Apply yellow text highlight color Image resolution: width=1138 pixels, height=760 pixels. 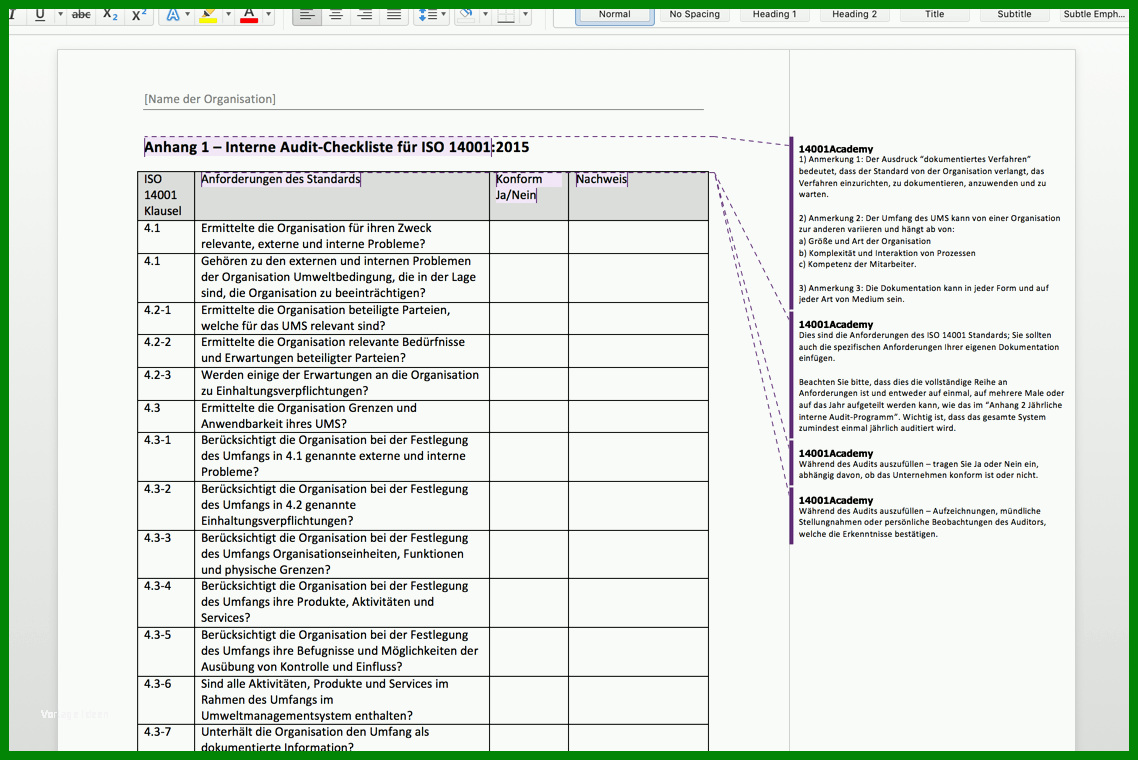208,14
